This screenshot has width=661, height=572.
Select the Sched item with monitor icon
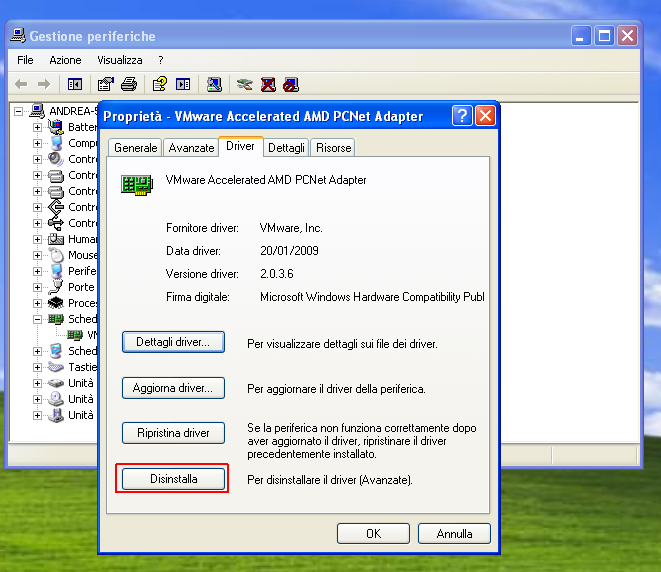tap(82, 351)
